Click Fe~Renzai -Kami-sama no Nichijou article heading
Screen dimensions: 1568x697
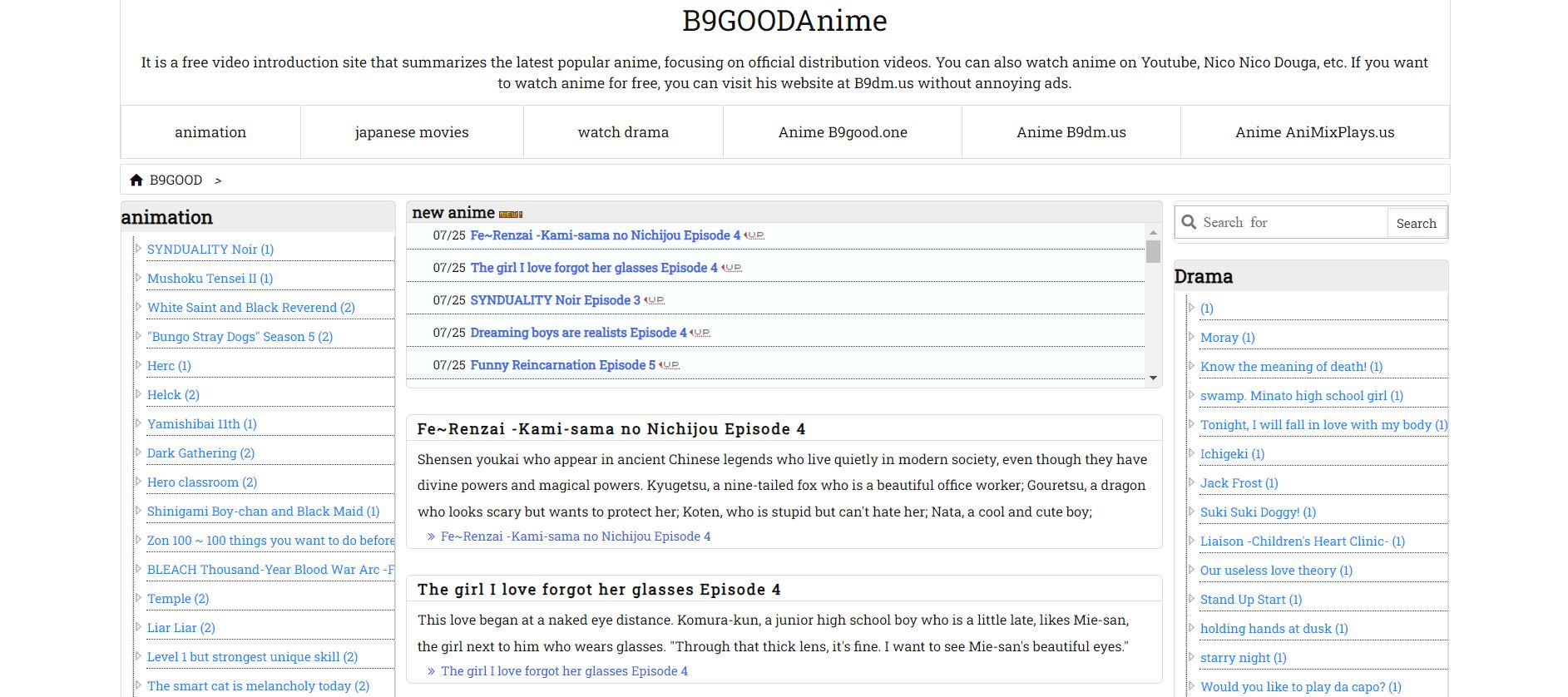[x=611, y=429]
